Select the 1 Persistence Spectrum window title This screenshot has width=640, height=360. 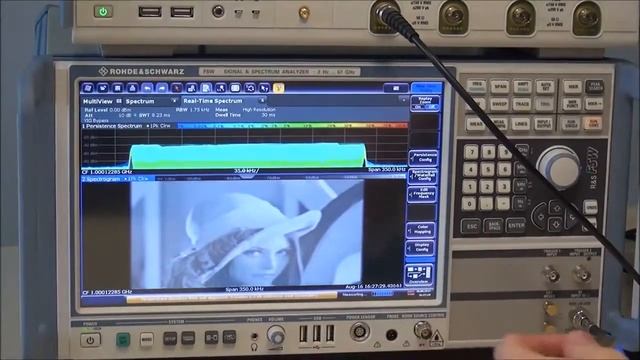point(112,126)
